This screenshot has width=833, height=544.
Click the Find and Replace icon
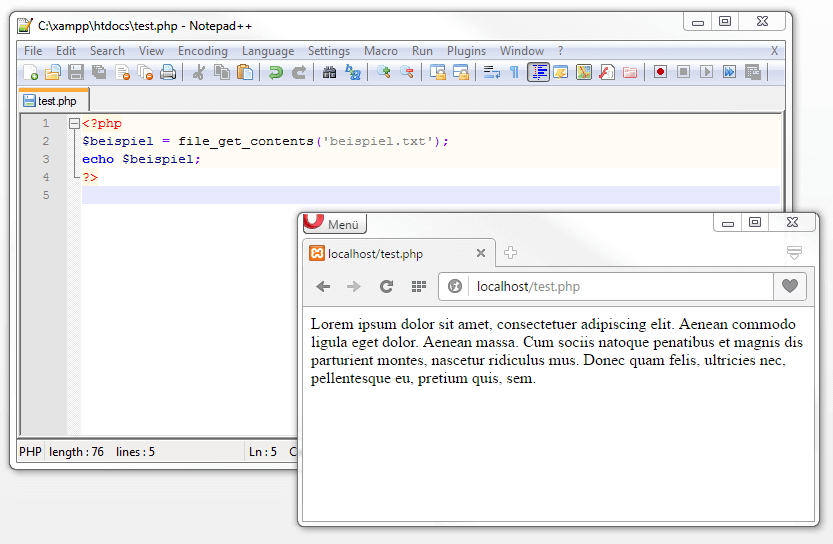pos(353,72)
